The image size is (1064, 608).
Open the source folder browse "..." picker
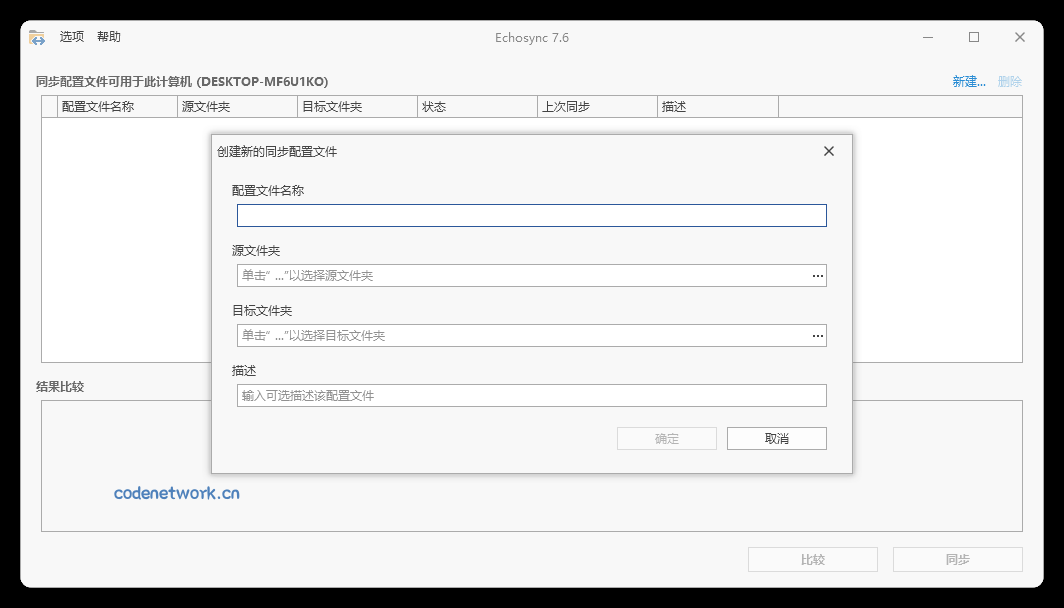[818, 275]
